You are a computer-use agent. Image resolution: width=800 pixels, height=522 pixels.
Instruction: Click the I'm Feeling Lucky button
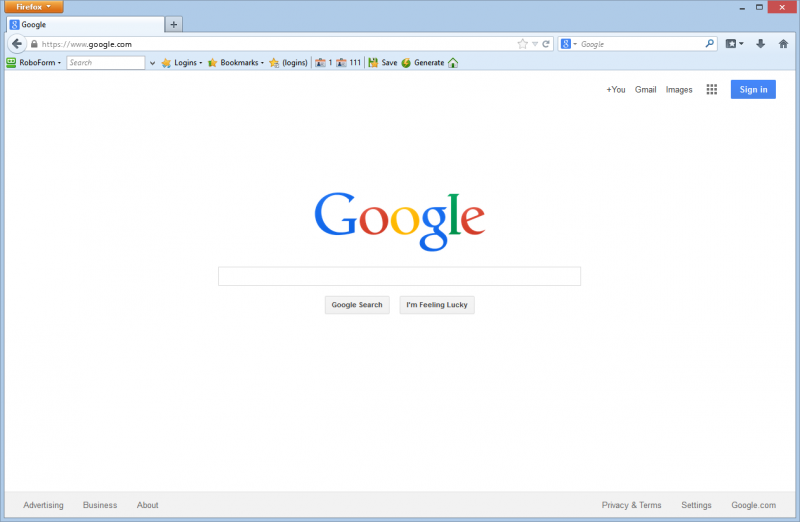(x=437, y=305)
